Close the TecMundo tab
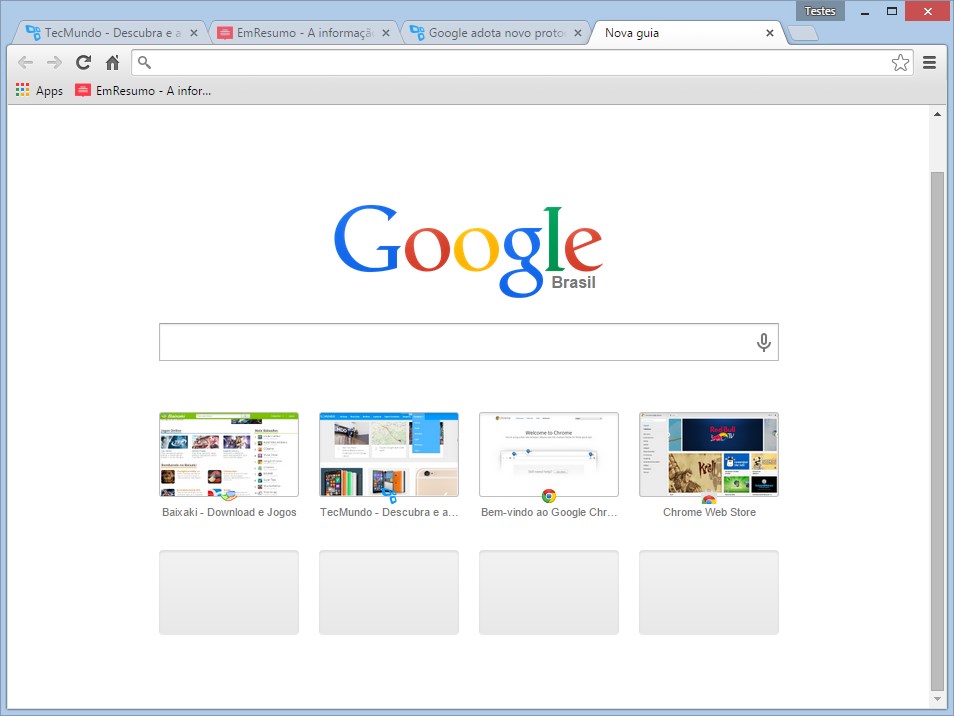Screen dimensions: 954x716 [193, 33]
